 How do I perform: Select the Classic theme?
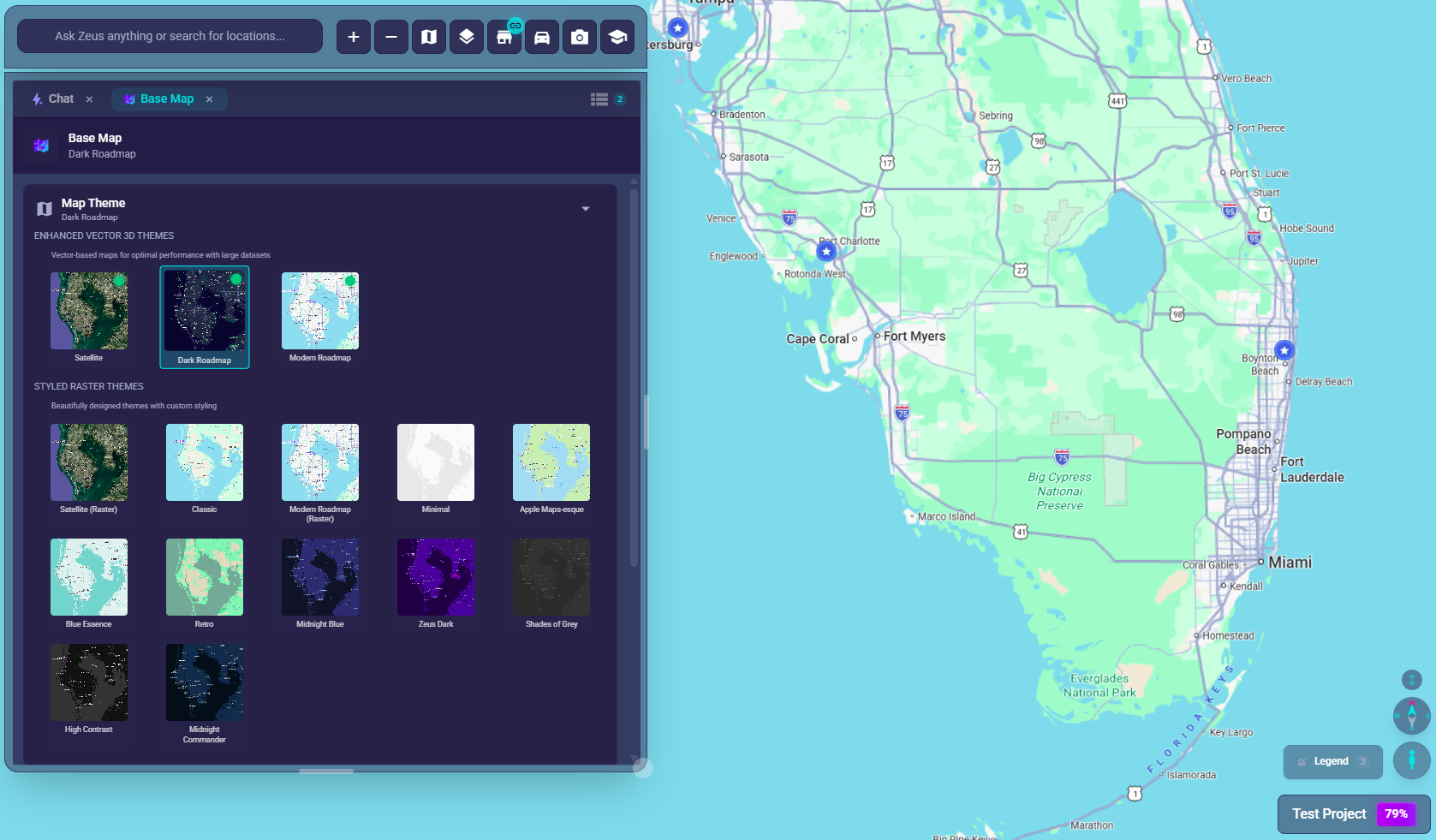205,468
